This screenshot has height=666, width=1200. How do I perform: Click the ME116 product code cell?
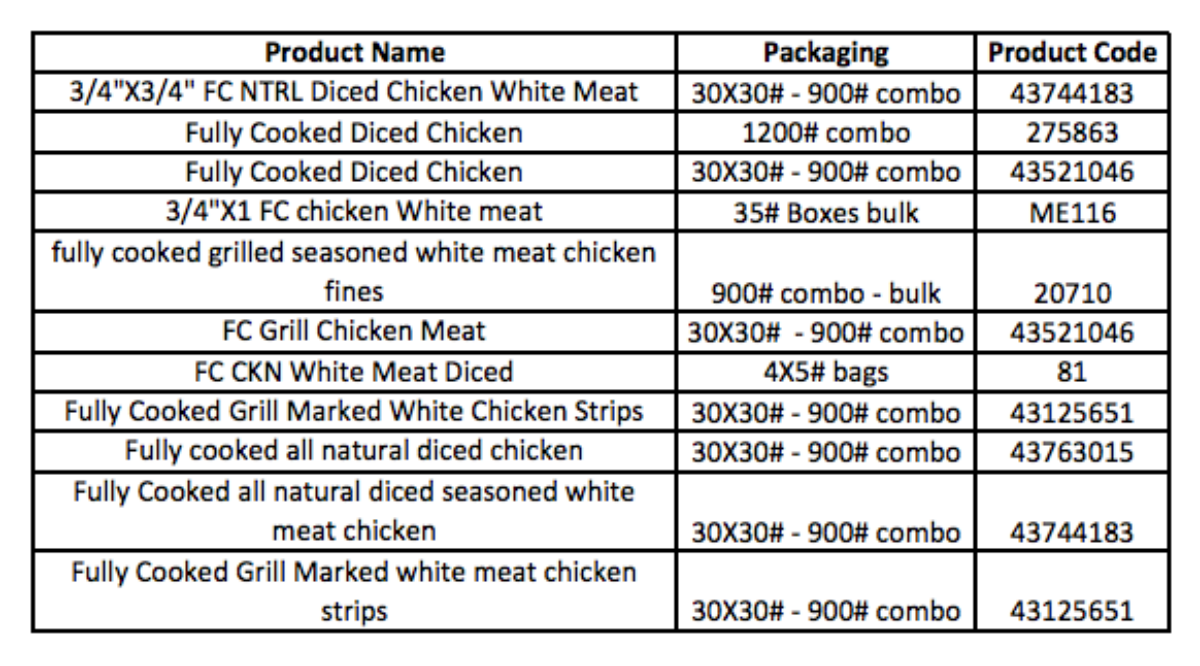point(1072,212)
